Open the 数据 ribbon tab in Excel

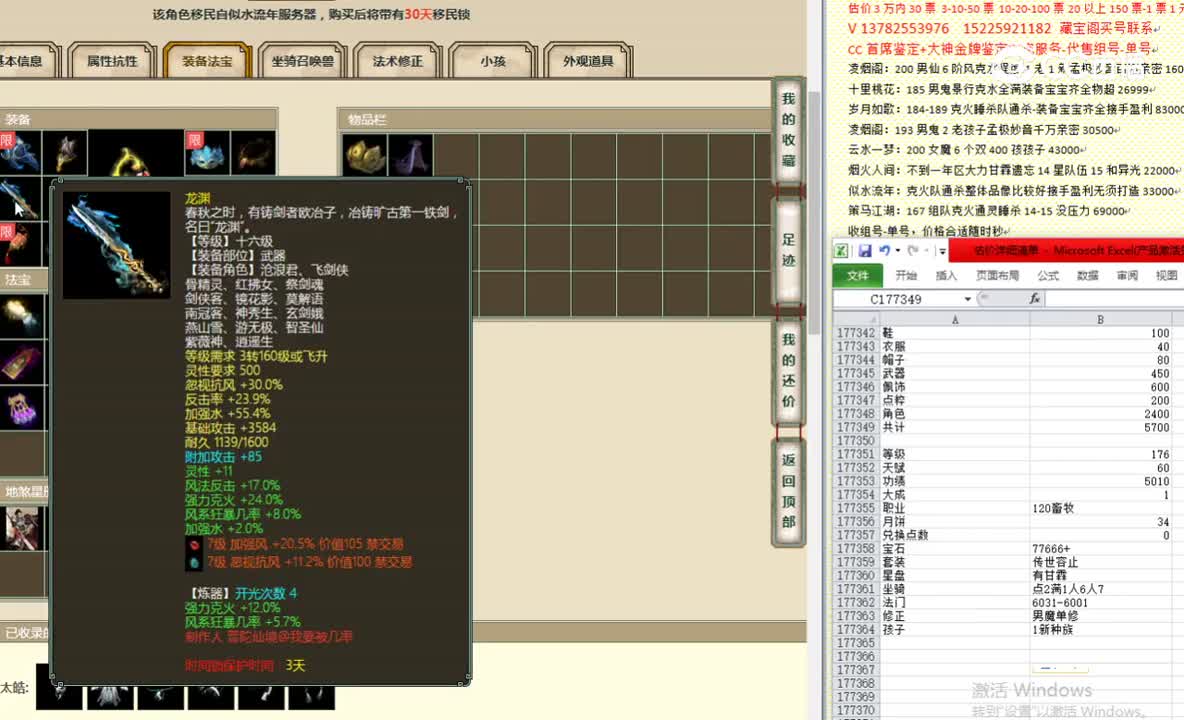[x=1087, y=275]
